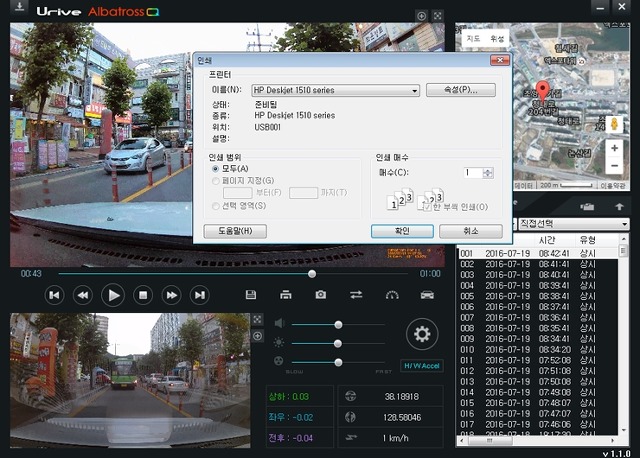Skip to the next file in playback controls
The width and height of the screenshot is (640, 458).
click(200, 295)
